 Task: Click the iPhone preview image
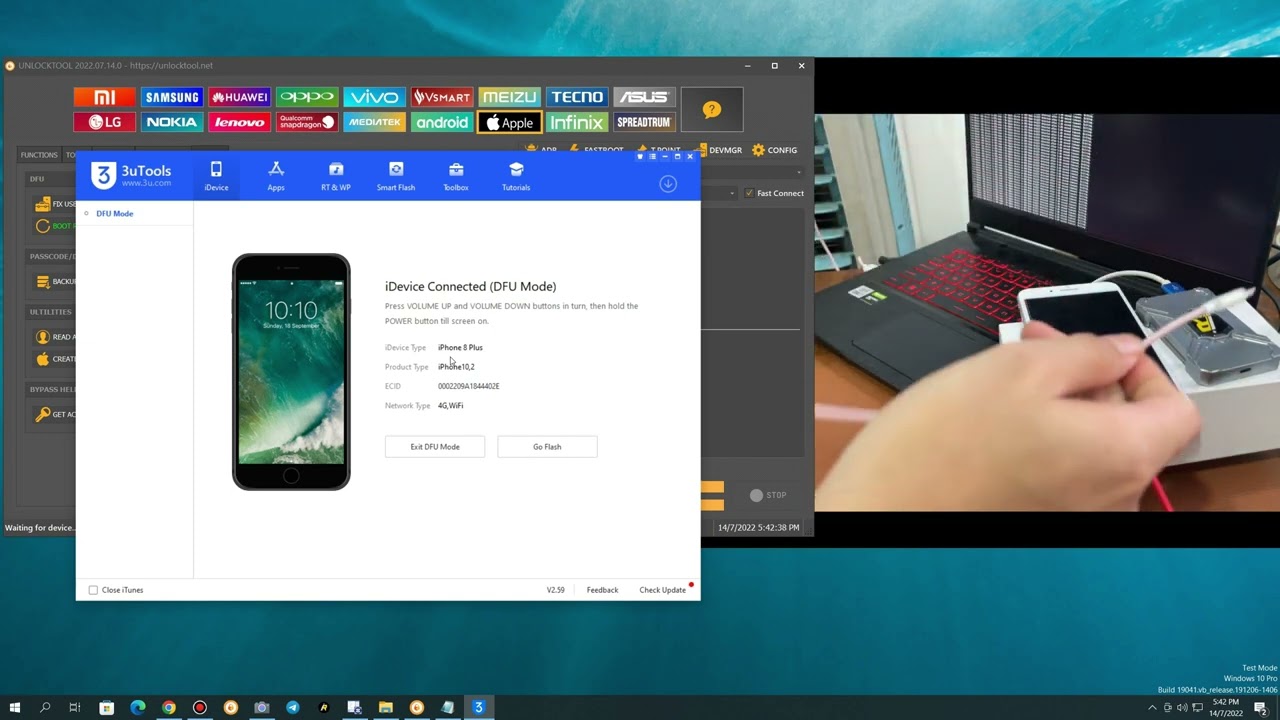pos(291,372)
